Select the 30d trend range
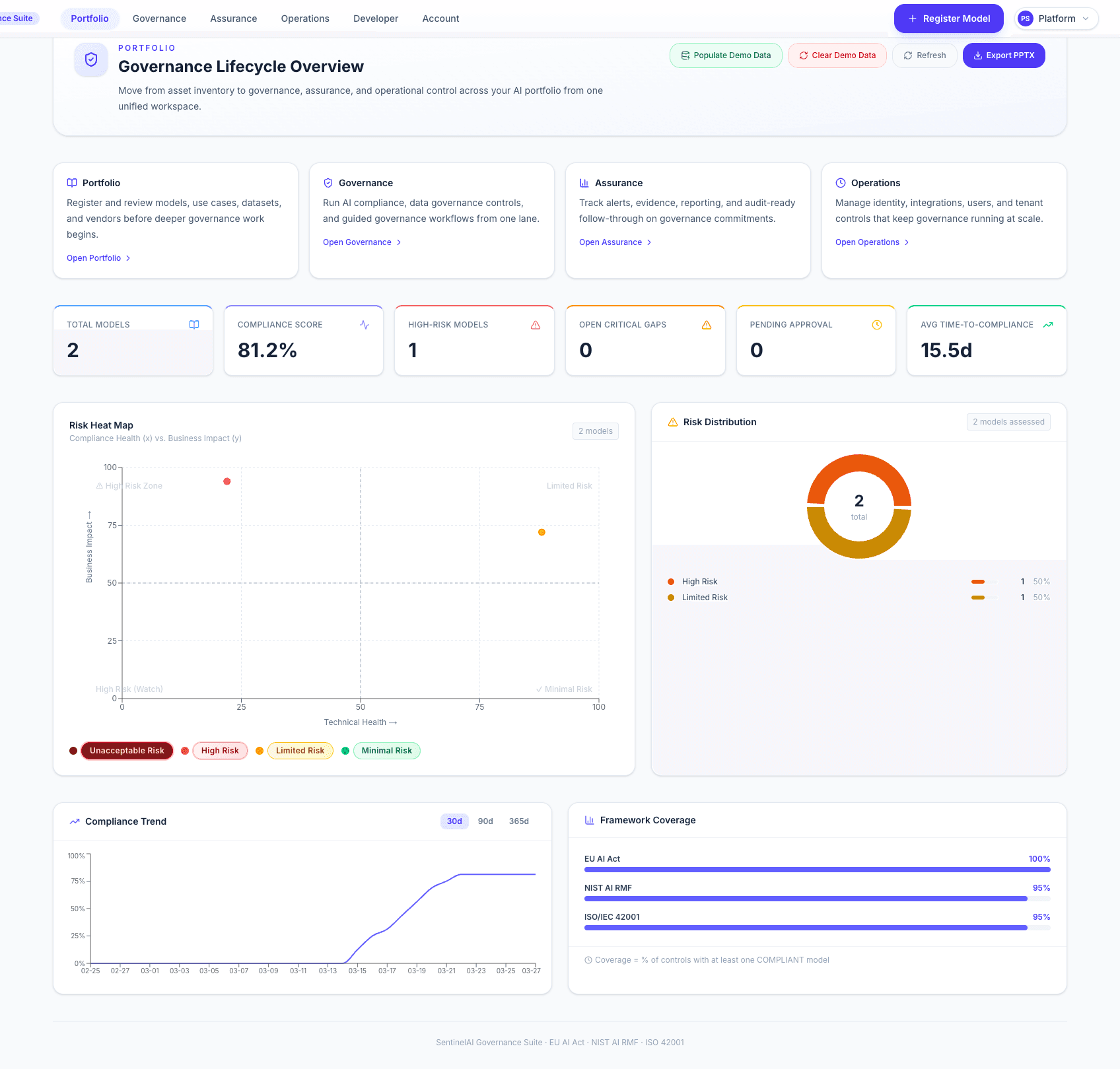The image size is (1120, 1069). tap(454, 821)
